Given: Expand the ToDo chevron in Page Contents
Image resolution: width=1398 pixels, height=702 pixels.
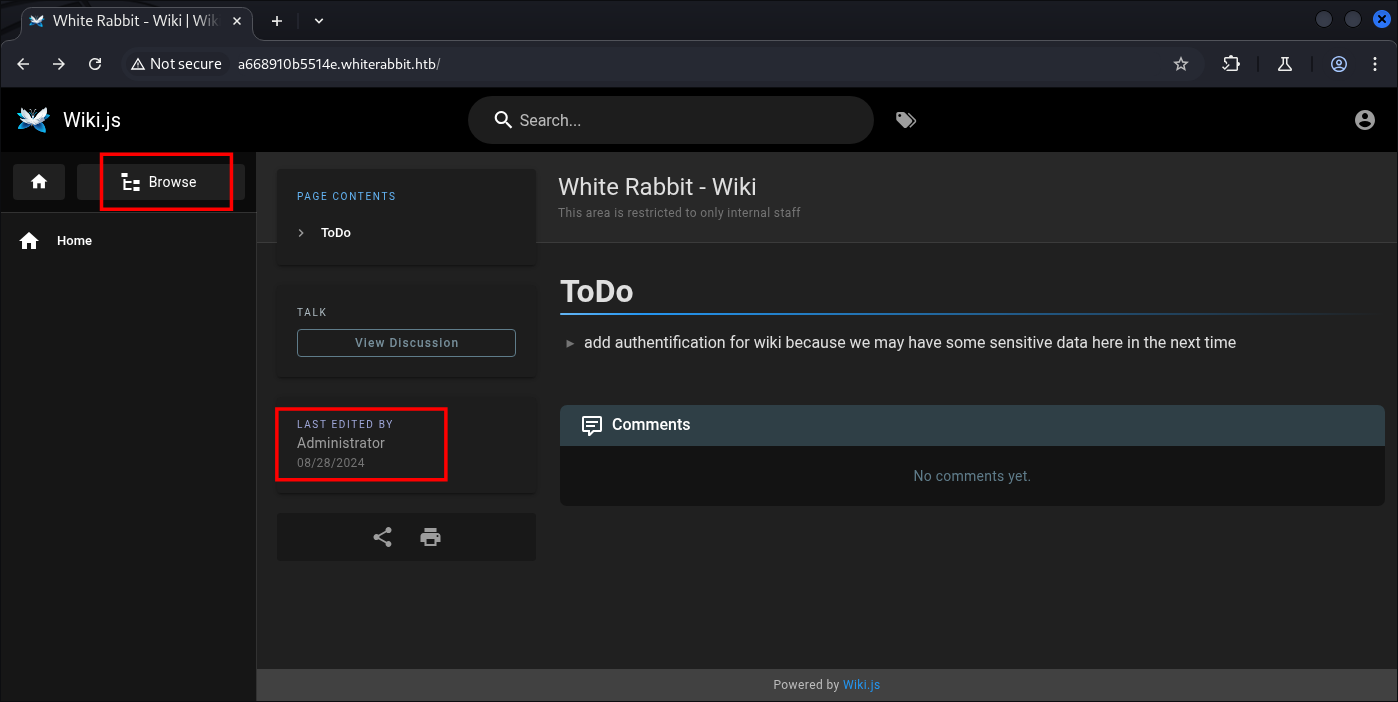Looking at the screenshot, I should pos(301,233).
